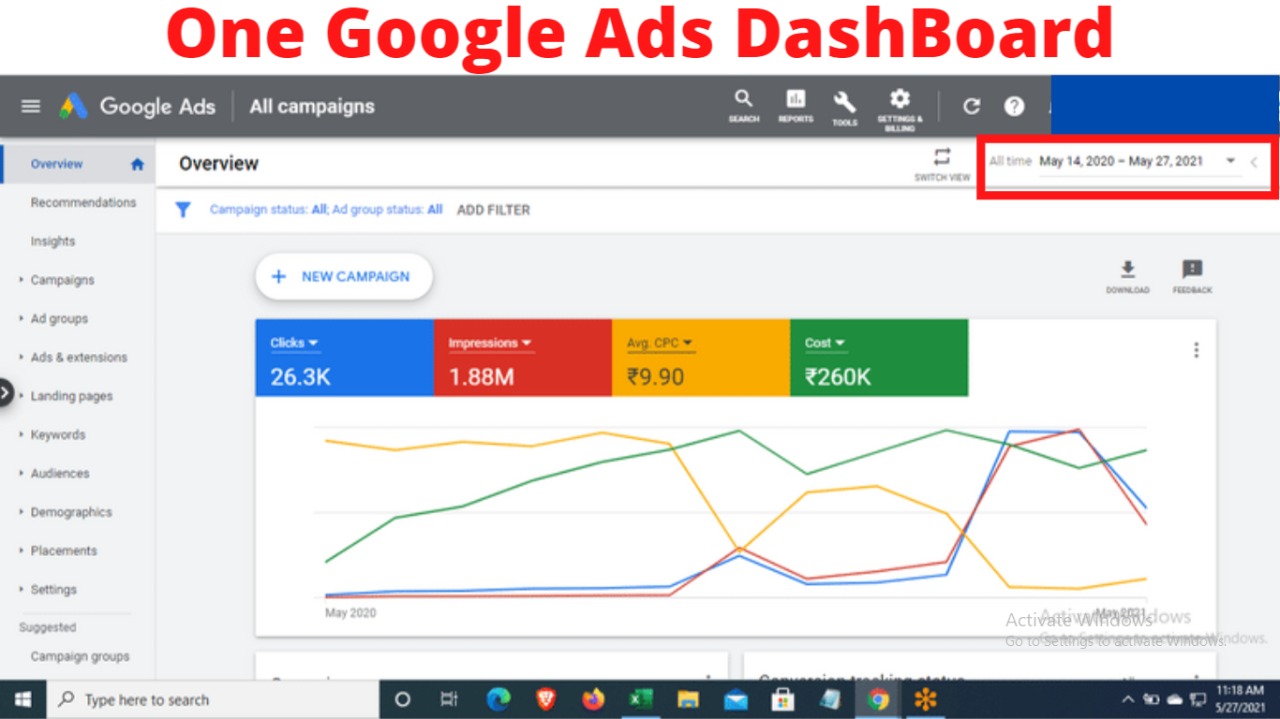Open the Reports icon

point(796,105)
